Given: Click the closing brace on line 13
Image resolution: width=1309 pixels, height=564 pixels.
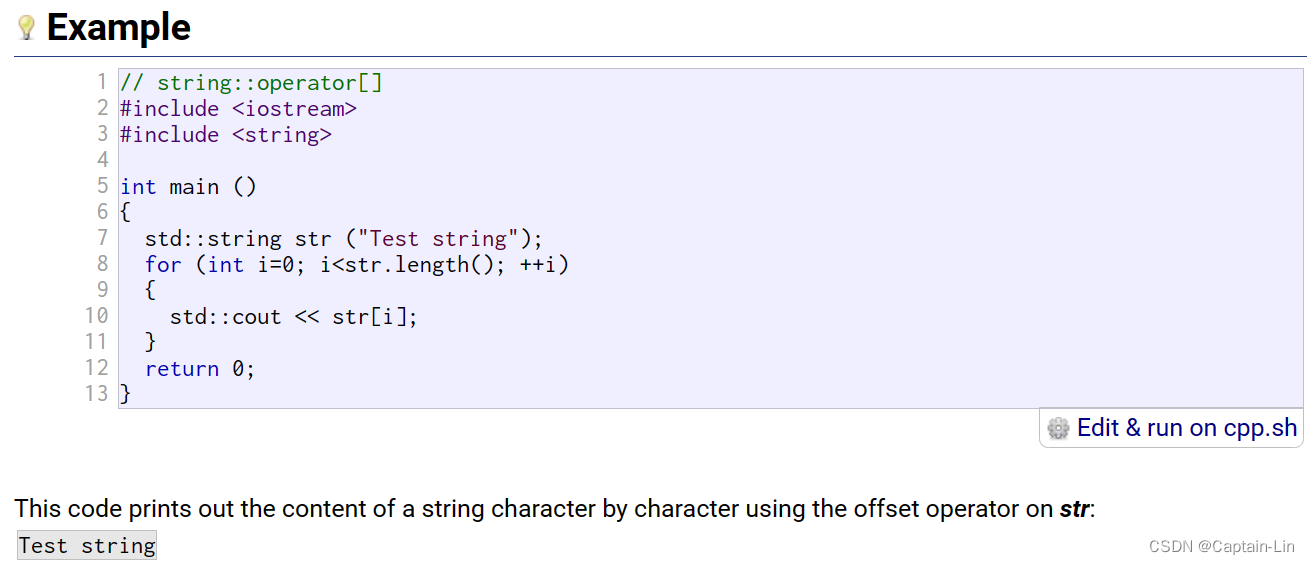Looking at the screenshot, I should point(125,394).
